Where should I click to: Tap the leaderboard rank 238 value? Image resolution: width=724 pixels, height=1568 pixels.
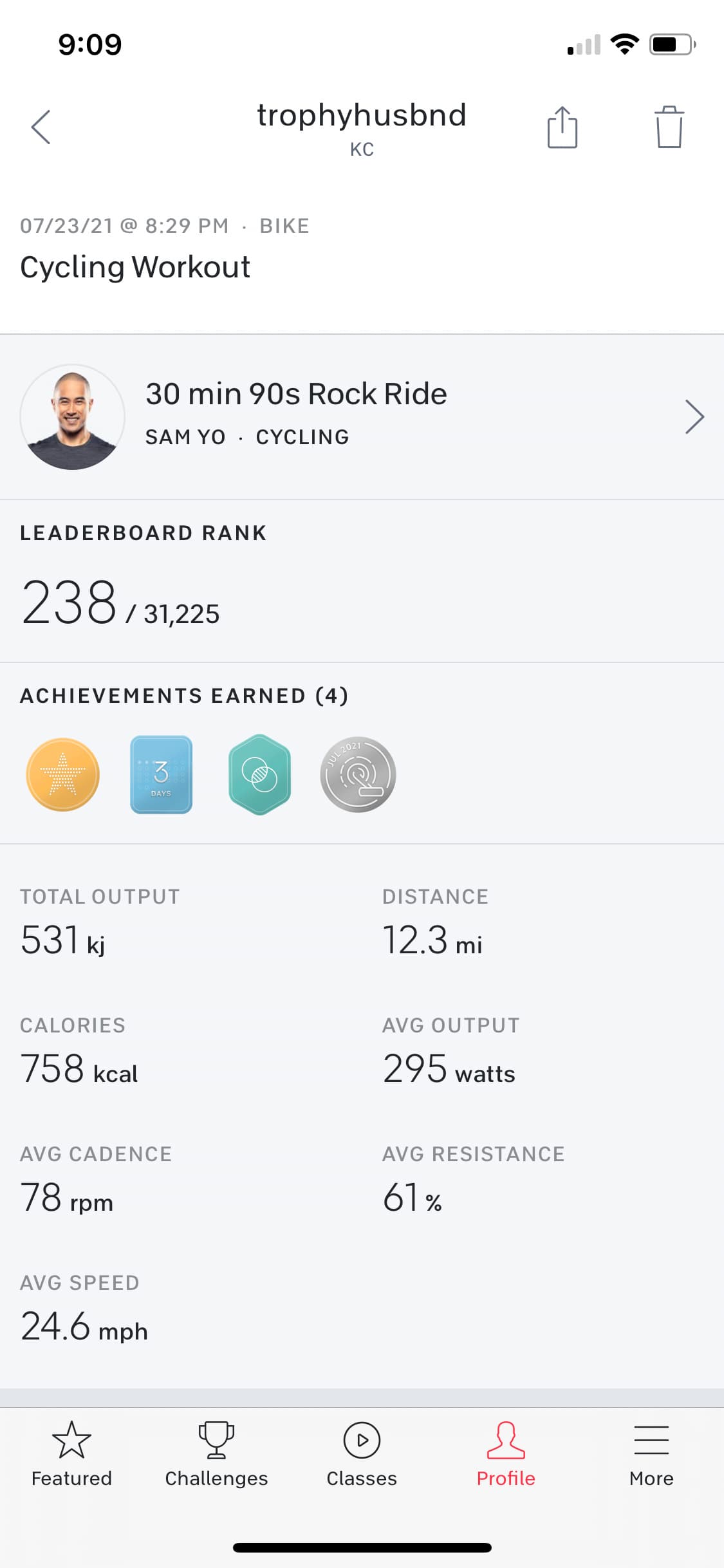pos(70,603)
